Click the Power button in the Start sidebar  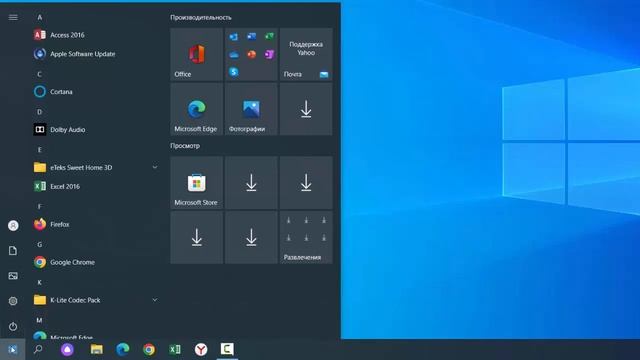[13, 327]
